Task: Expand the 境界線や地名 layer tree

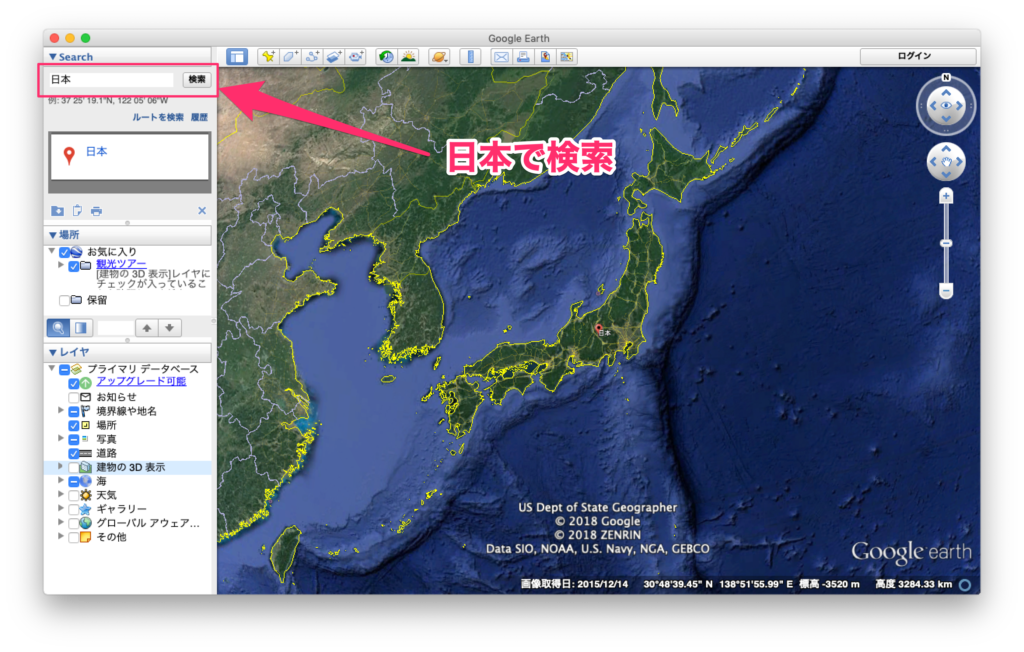Action: point(60,411)
